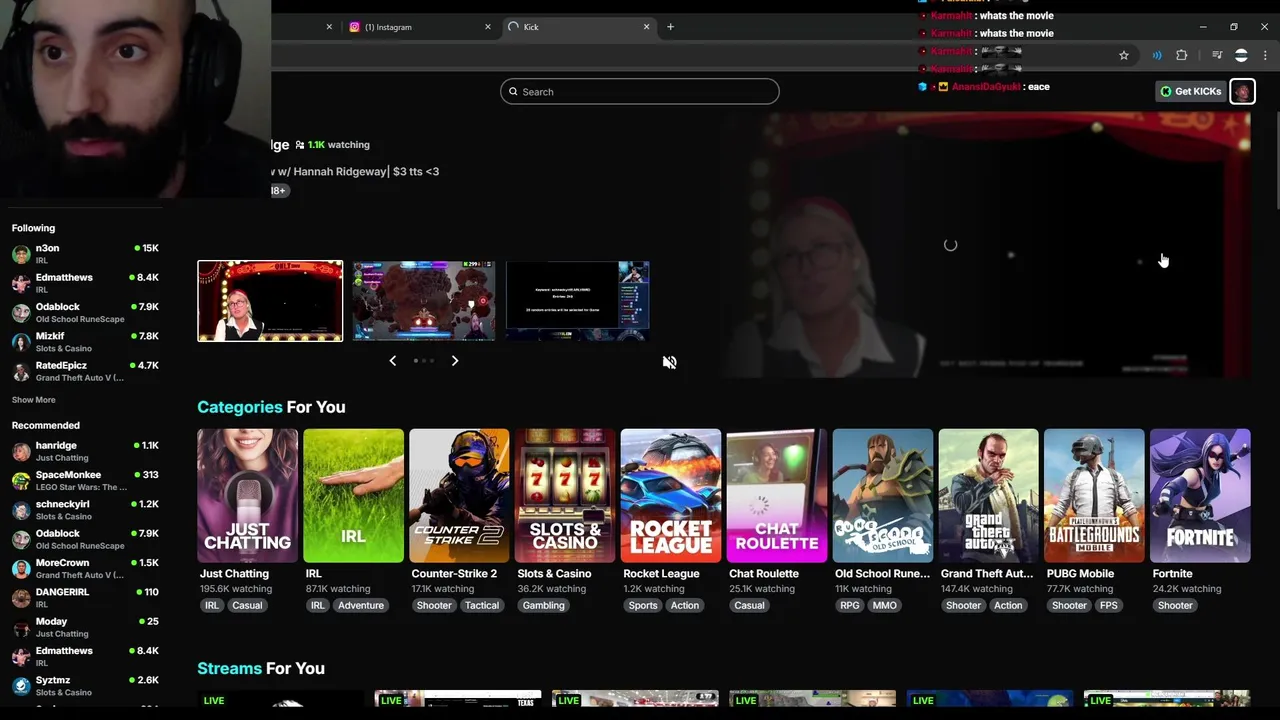Open the Old School RuneScape category card
This screenshot has height=720, width=1280.
[x=883, y=495]
